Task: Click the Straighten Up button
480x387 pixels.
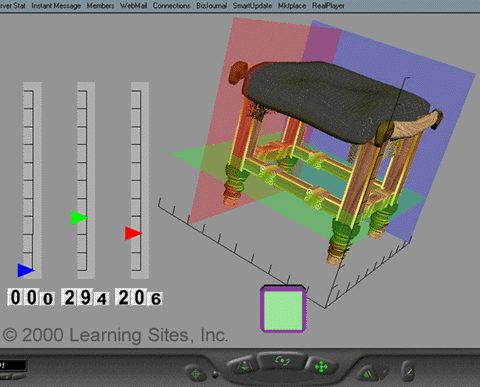Action: (409, 371)
